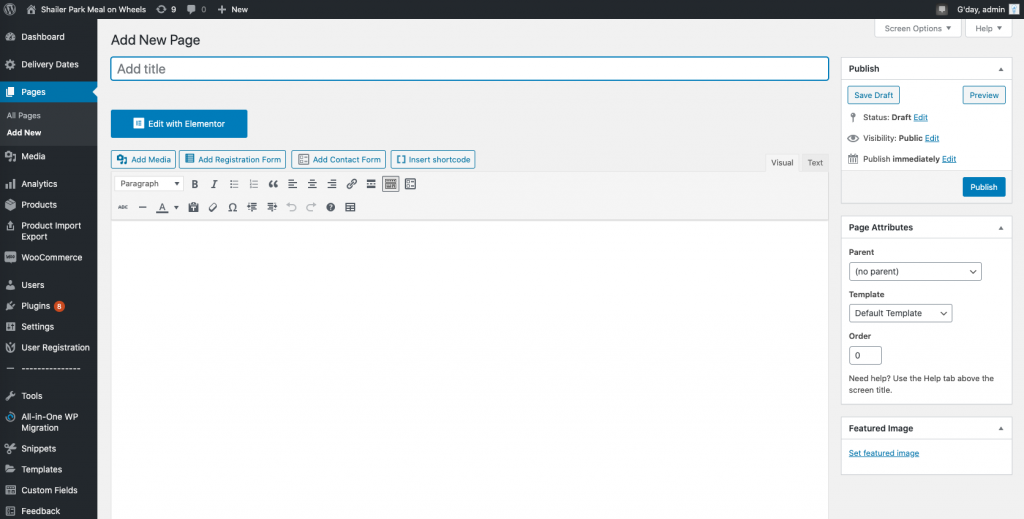Apply strikethrough formatting

[123, 208]
